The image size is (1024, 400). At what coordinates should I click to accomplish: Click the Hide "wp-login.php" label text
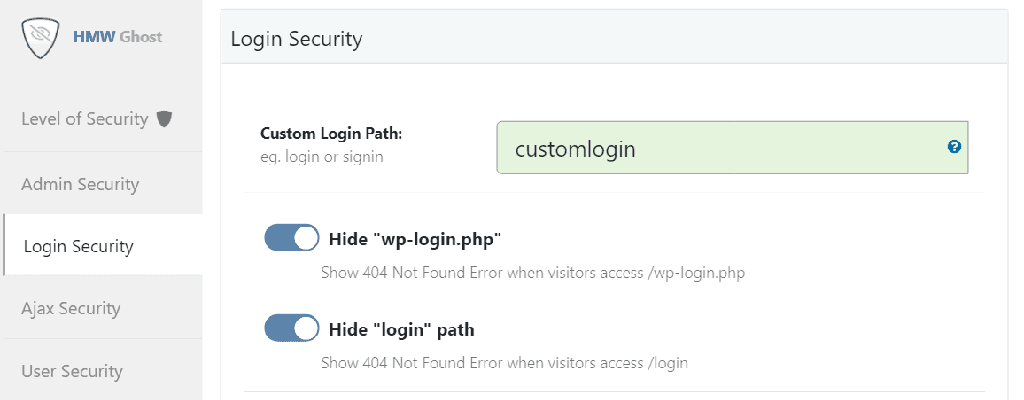pos(414,239)
